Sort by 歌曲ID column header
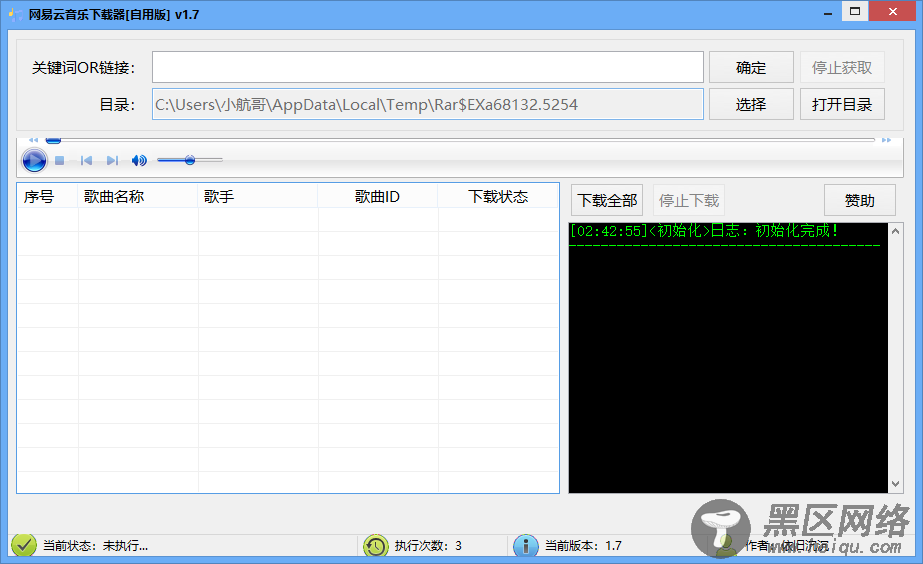The height and width of the screenshot is (564, 923). click(x=377, y=196)
